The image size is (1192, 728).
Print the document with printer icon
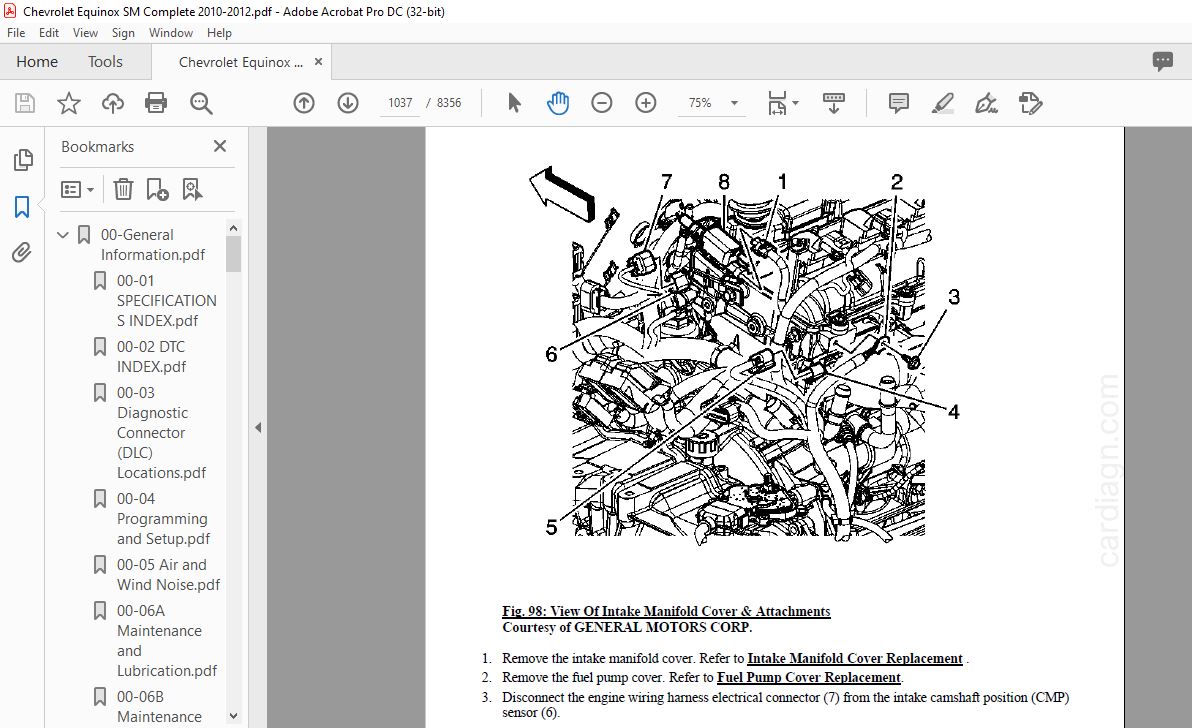click(156, 103)
